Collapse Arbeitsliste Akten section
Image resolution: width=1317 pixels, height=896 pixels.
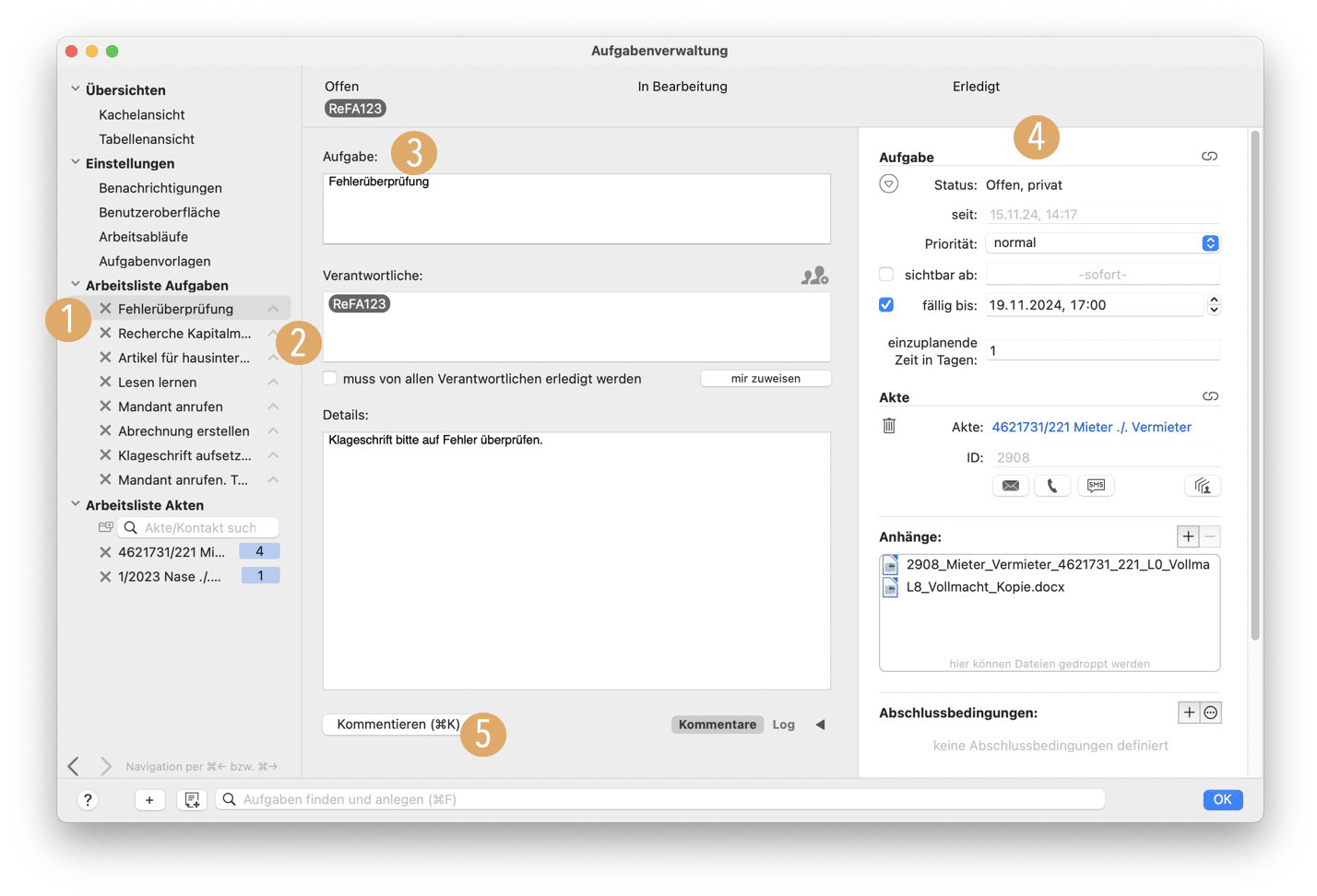coord(76,504)
